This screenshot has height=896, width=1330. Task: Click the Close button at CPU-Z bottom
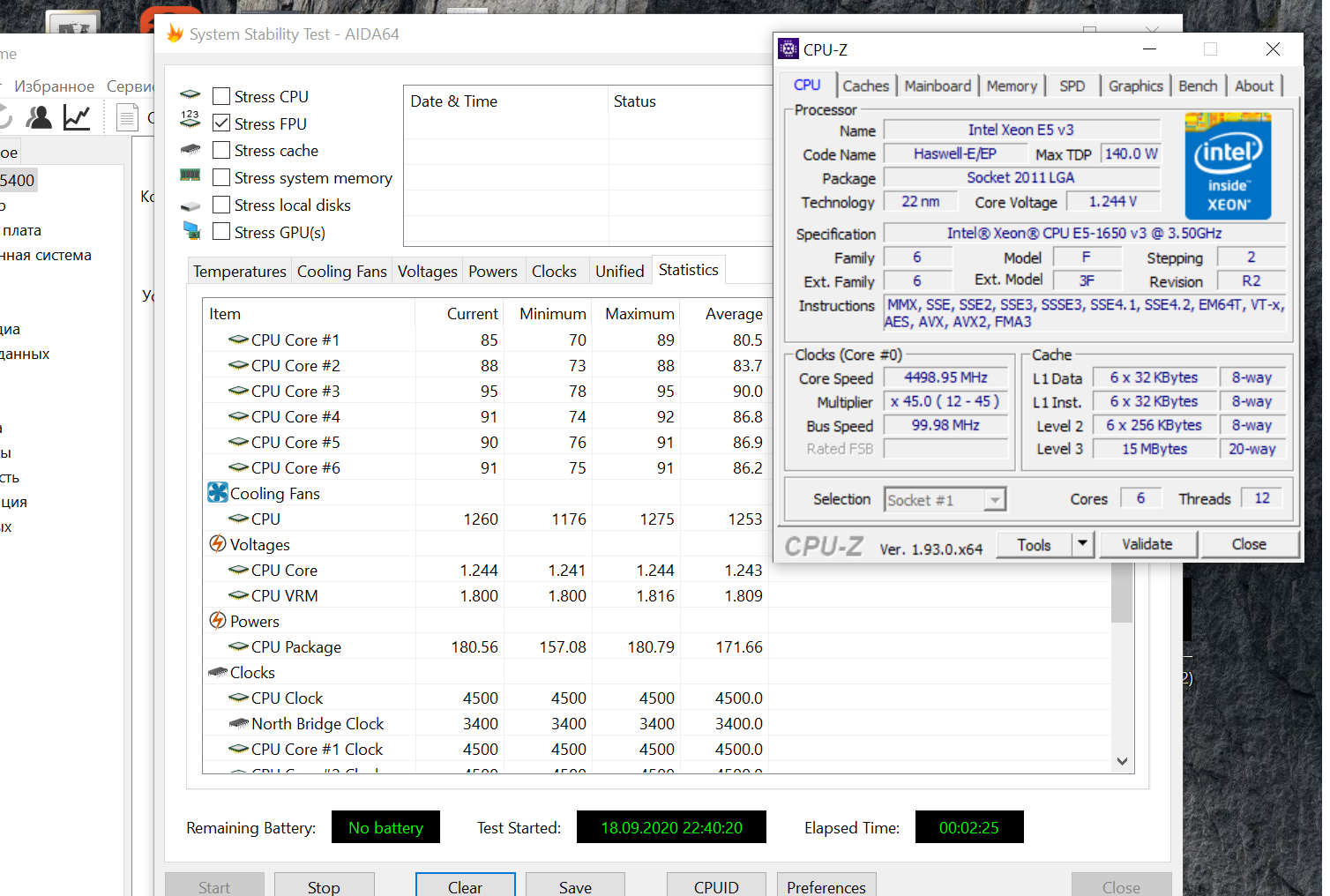coord(1249,544)
